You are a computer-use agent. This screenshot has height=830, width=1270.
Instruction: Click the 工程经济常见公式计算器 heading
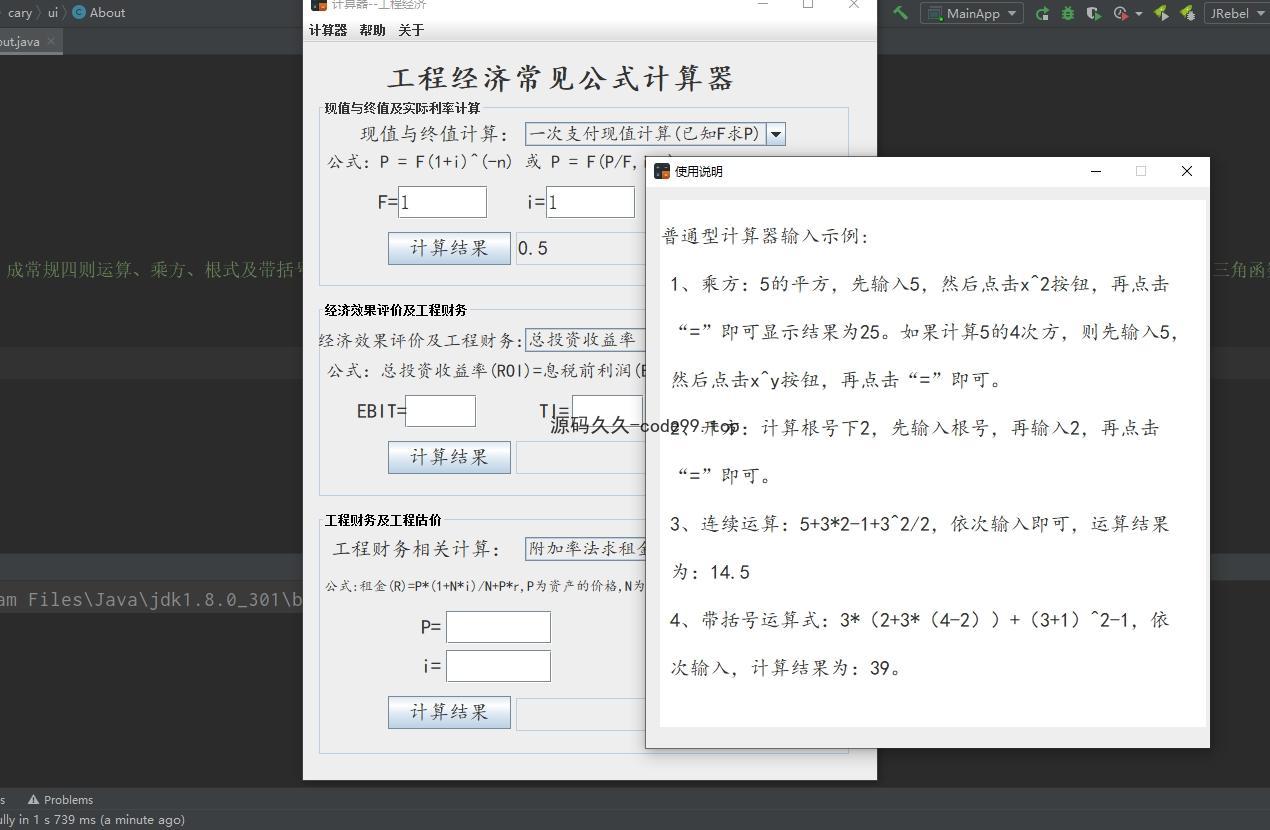tap(561, 78)
